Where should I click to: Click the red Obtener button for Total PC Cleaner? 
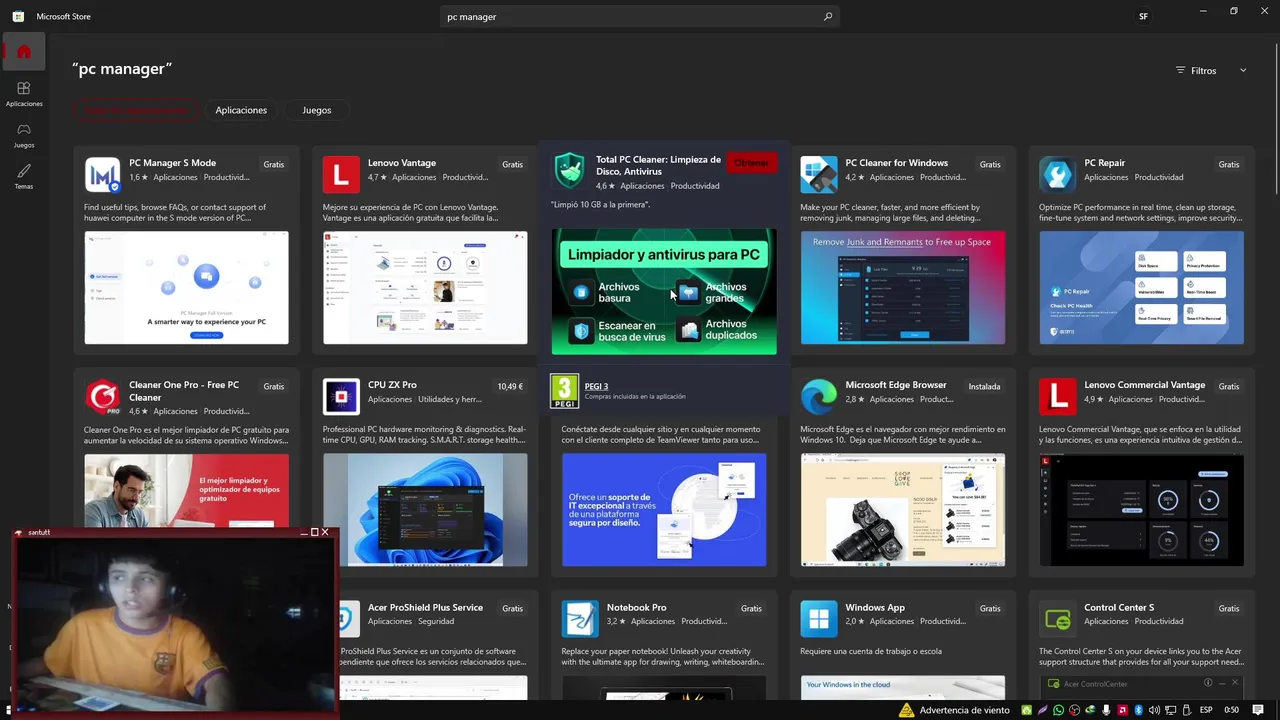tap(751, 163)
